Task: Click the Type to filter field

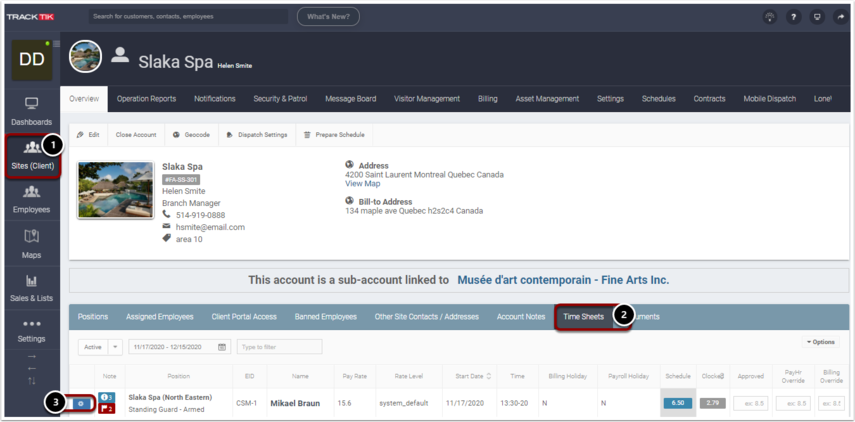Action: [279, 347]
